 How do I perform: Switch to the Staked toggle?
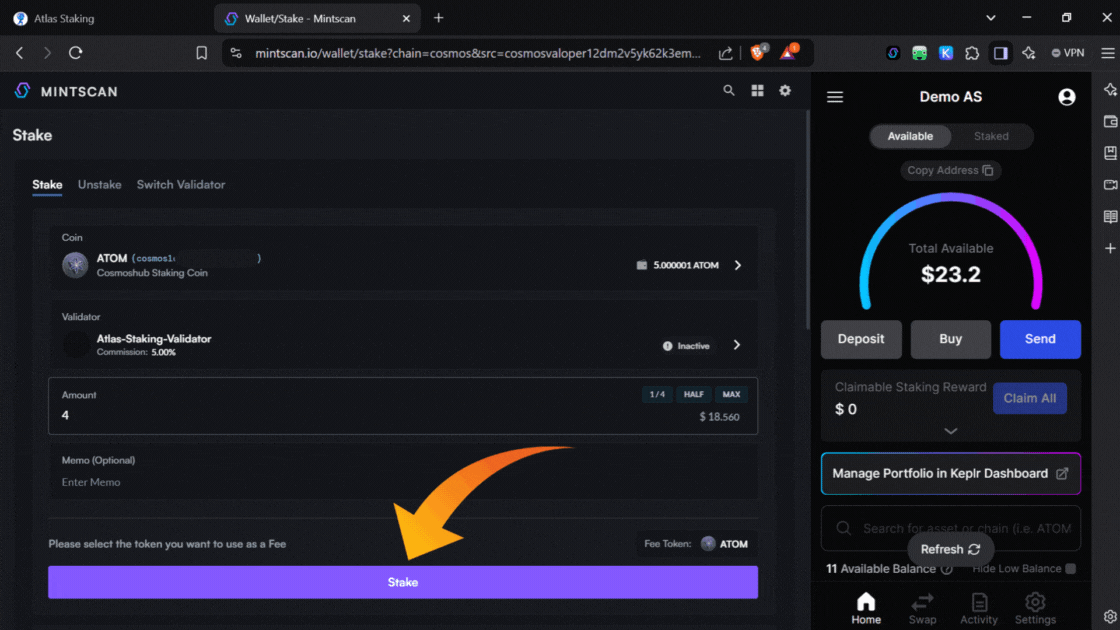pyautogui.click(x=991, y=136)
